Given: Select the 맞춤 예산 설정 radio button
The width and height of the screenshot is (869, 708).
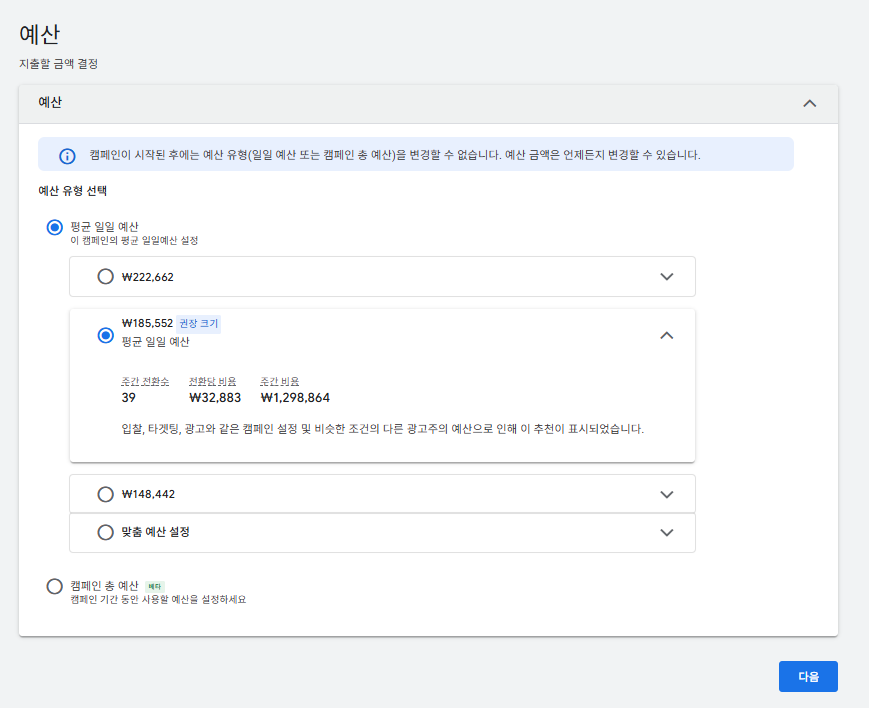Looking at the screenshot, I should tap(106, 532).
